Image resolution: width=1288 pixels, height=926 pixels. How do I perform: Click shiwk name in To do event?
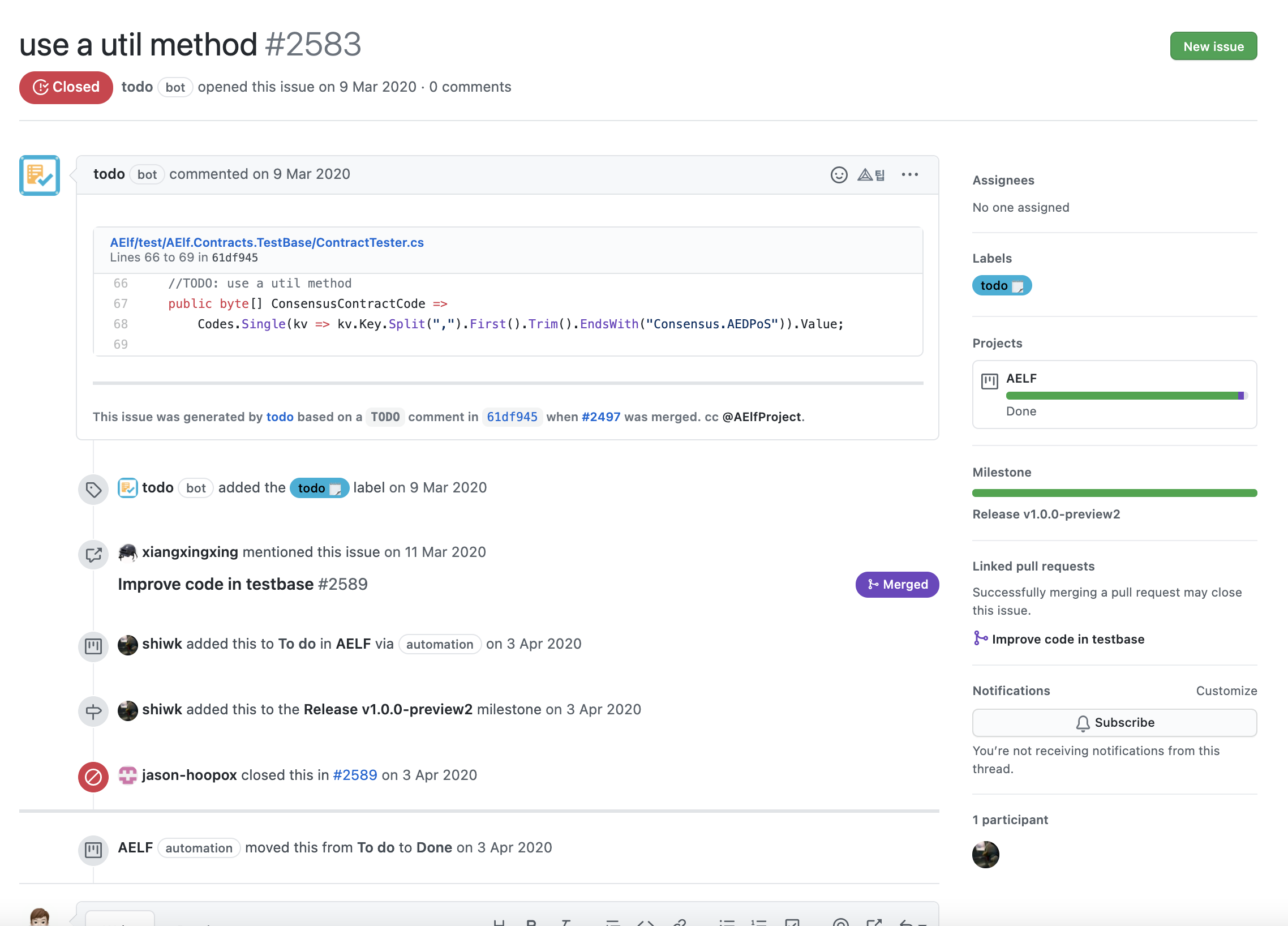pyautogui.click(x=162, y=644)
